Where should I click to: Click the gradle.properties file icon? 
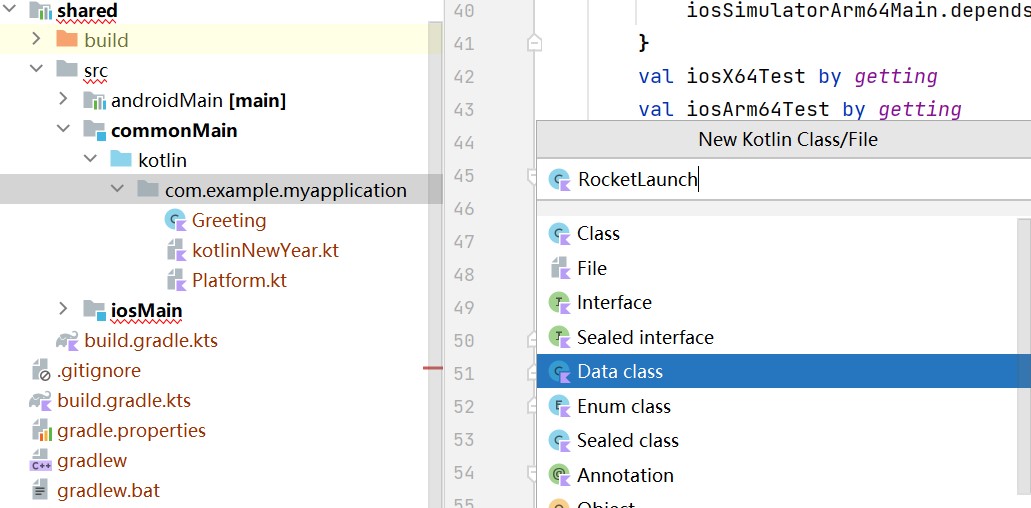tap(41, 430)
